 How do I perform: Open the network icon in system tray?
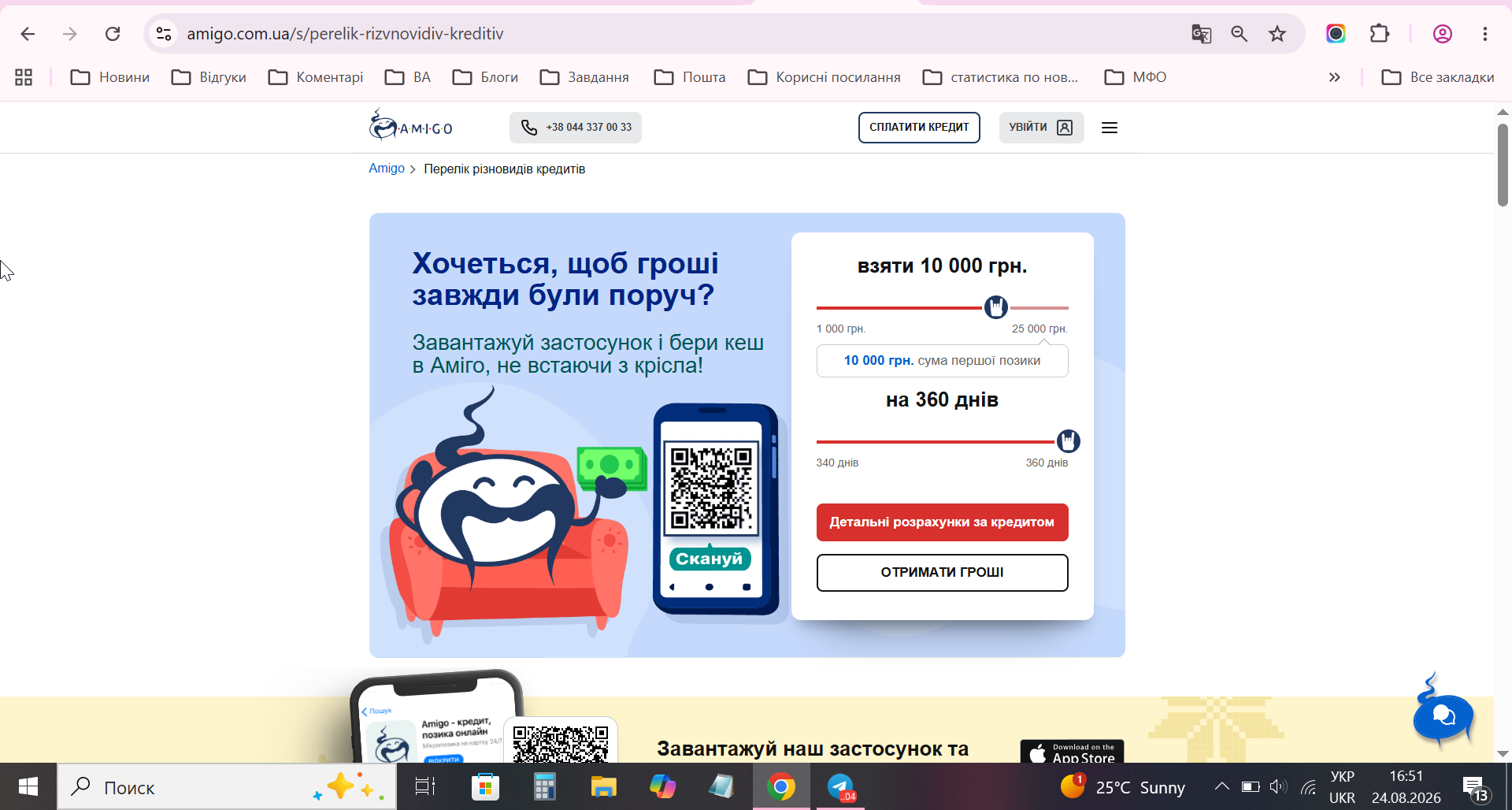click(x=1308, y=786)
